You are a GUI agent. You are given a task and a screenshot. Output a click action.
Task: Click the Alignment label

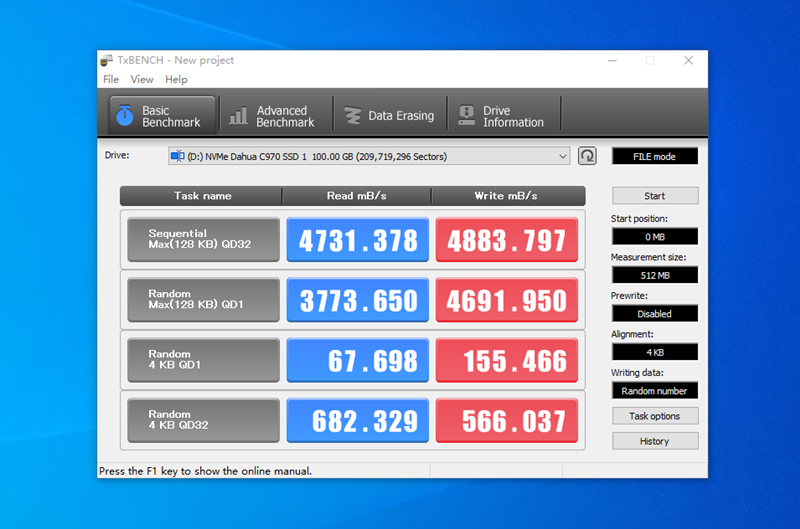(x=632, y=334)
